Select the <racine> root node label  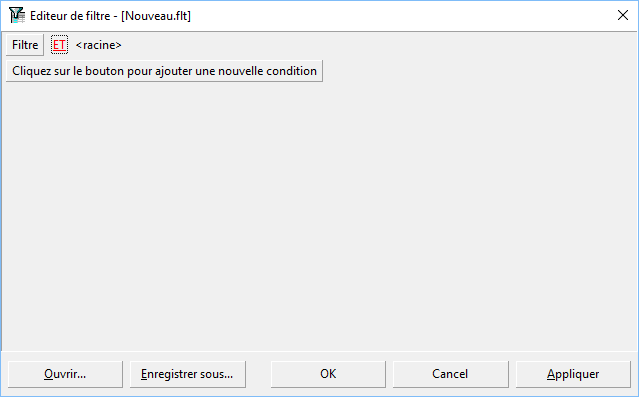click(99, 45)
